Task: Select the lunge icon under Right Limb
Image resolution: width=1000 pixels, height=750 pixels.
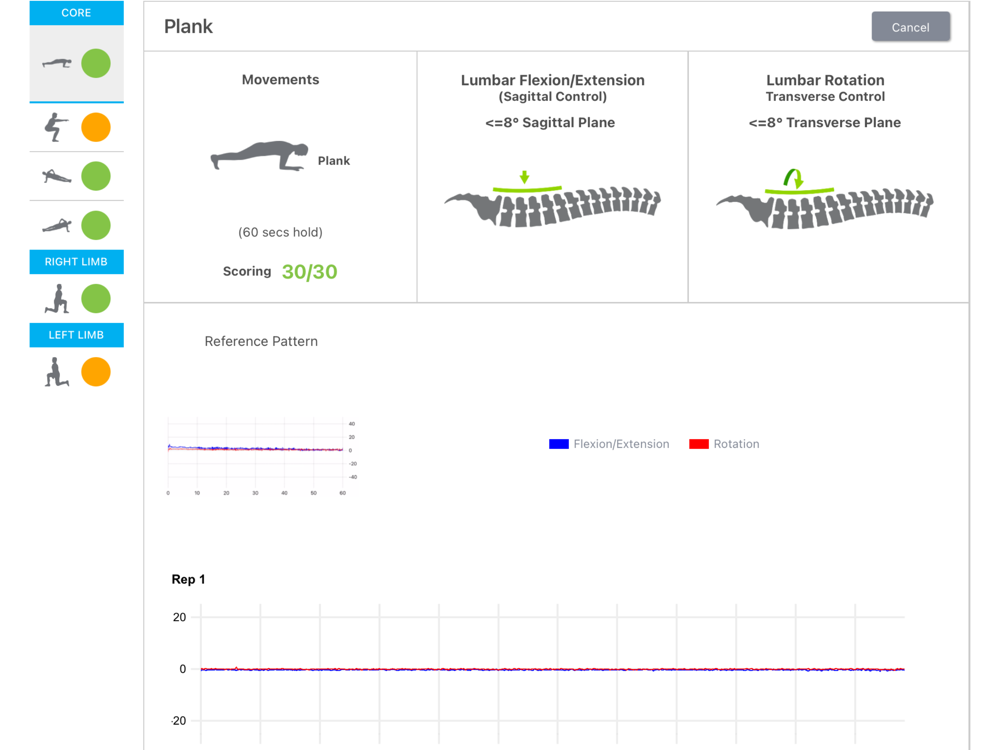Action: pyautogui.click(x=57, y=298)
